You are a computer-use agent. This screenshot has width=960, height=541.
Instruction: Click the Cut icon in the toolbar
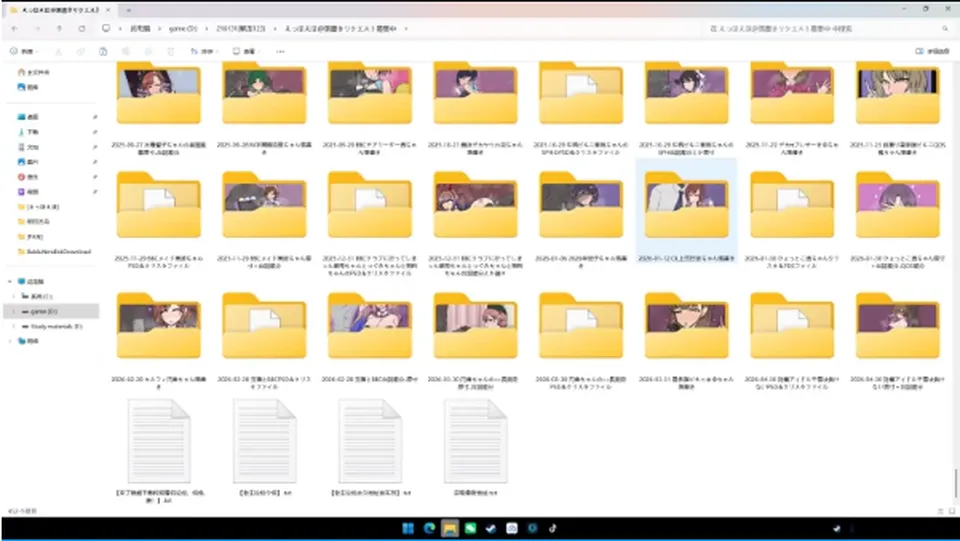point(59,51)
